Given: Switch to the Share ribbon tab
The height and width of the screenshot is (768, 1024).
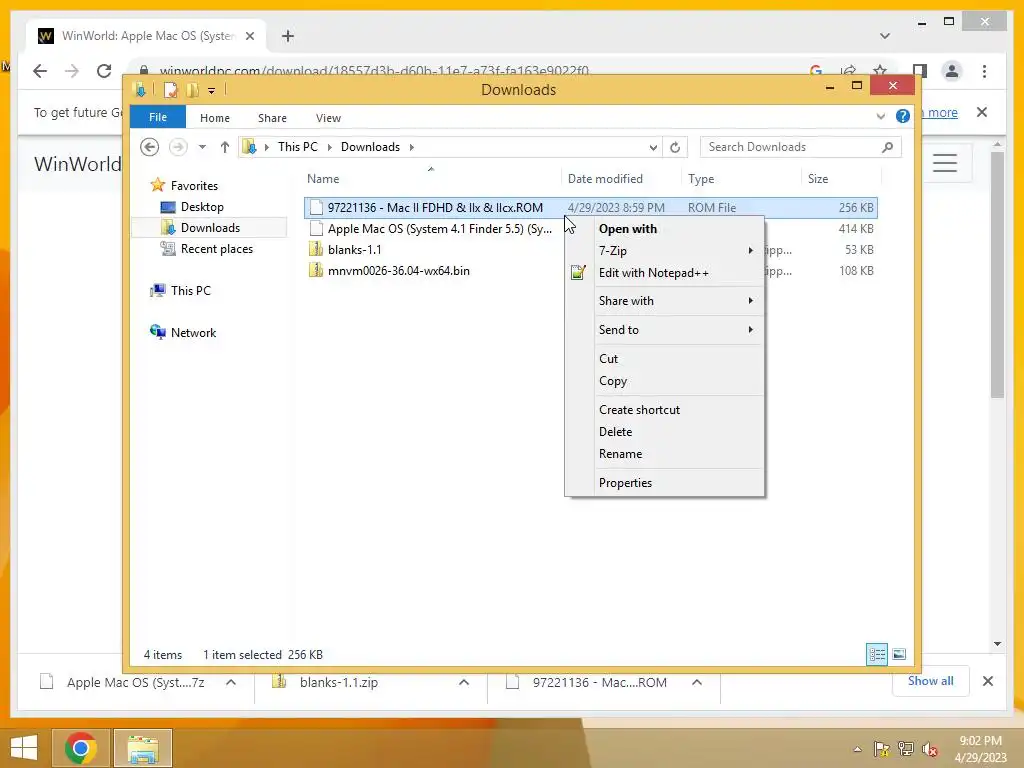Looking at the screenshot, I should [x=272, y=118].
